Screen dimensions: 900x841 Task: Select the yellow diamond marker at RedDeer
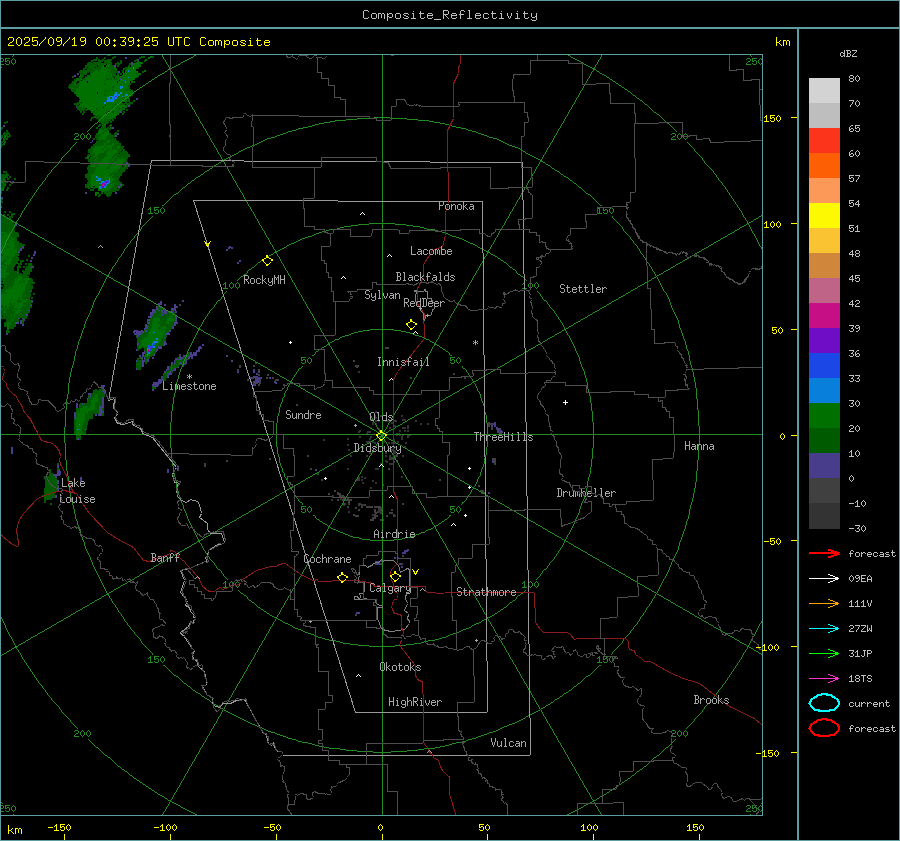coord(411,325)
